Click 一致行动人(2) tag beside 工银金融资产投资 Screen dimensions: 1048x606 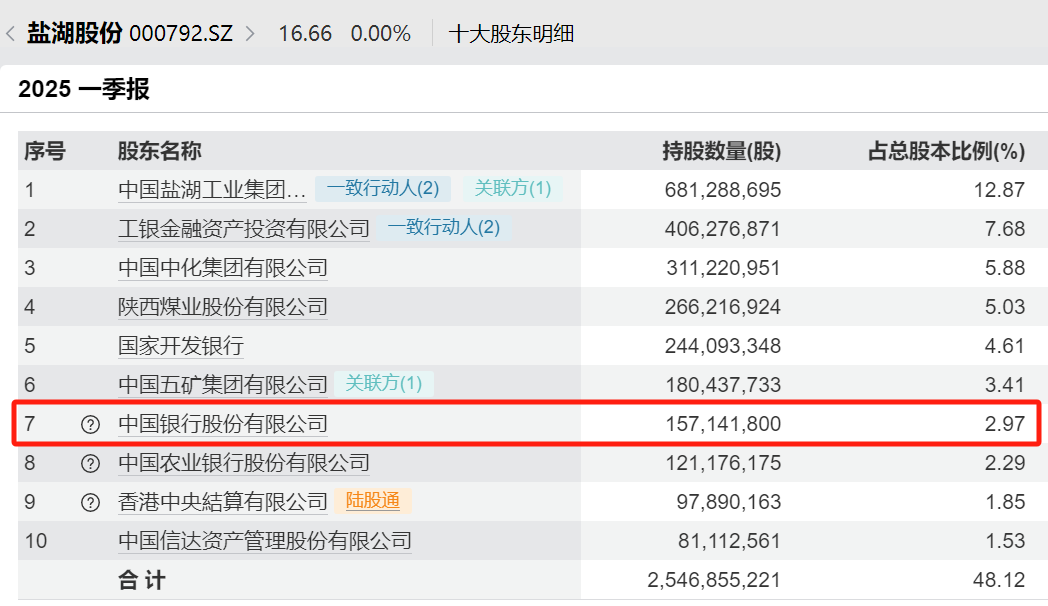click(444, 227)
